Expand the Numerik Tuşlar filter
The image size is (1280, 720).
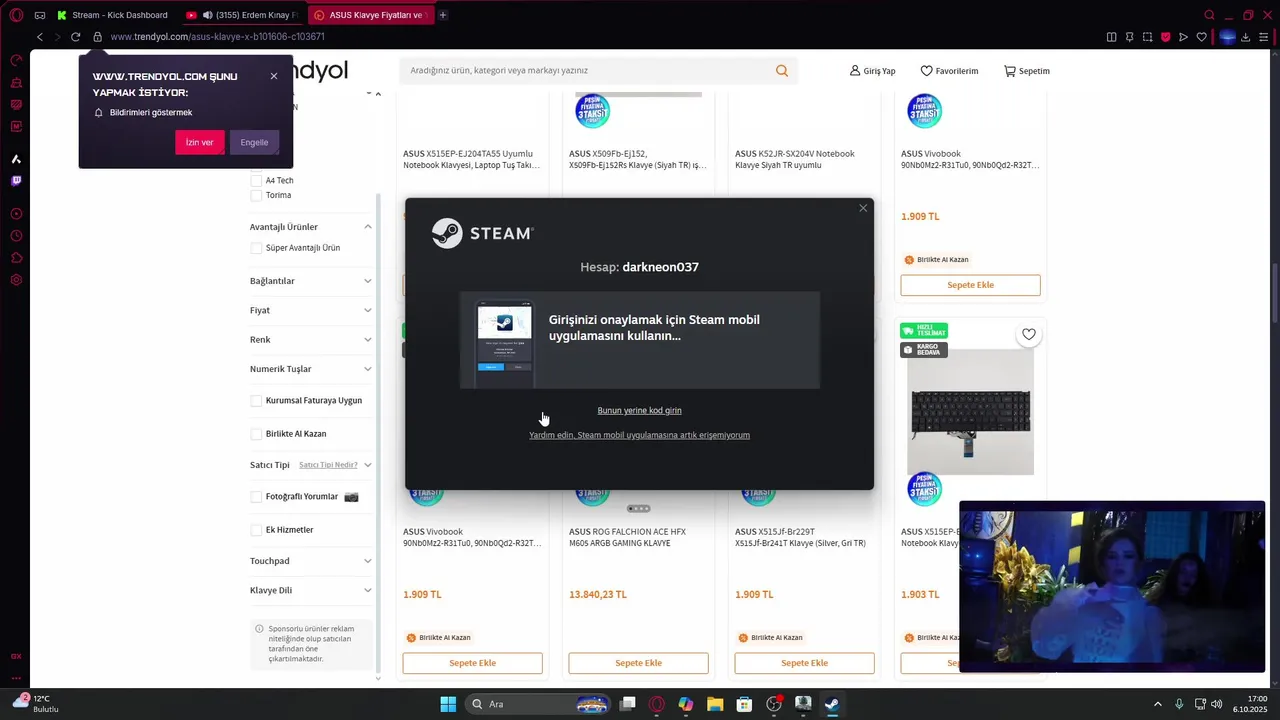[367, 369]
